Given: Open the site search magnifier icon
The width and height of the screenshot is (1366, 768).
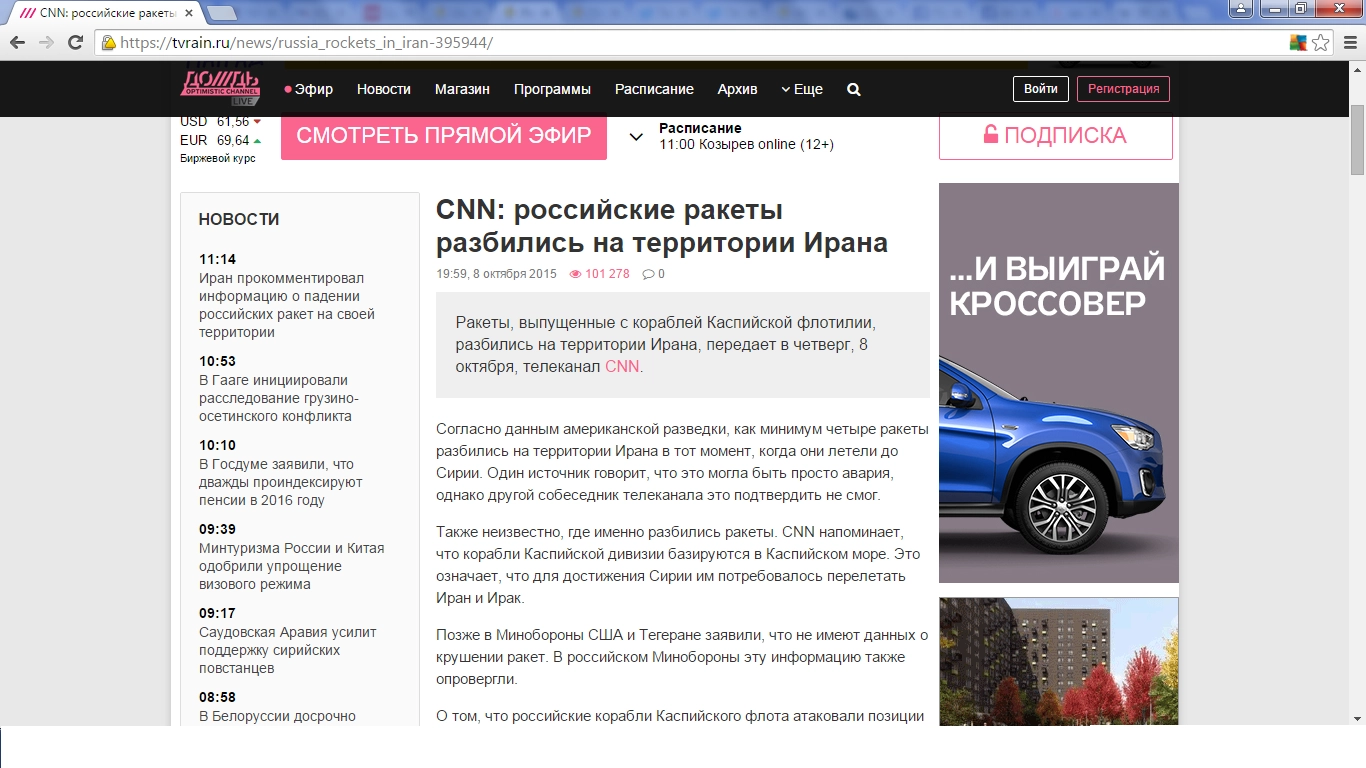Looking at the screenshot, I should click(x=853, y=89).
